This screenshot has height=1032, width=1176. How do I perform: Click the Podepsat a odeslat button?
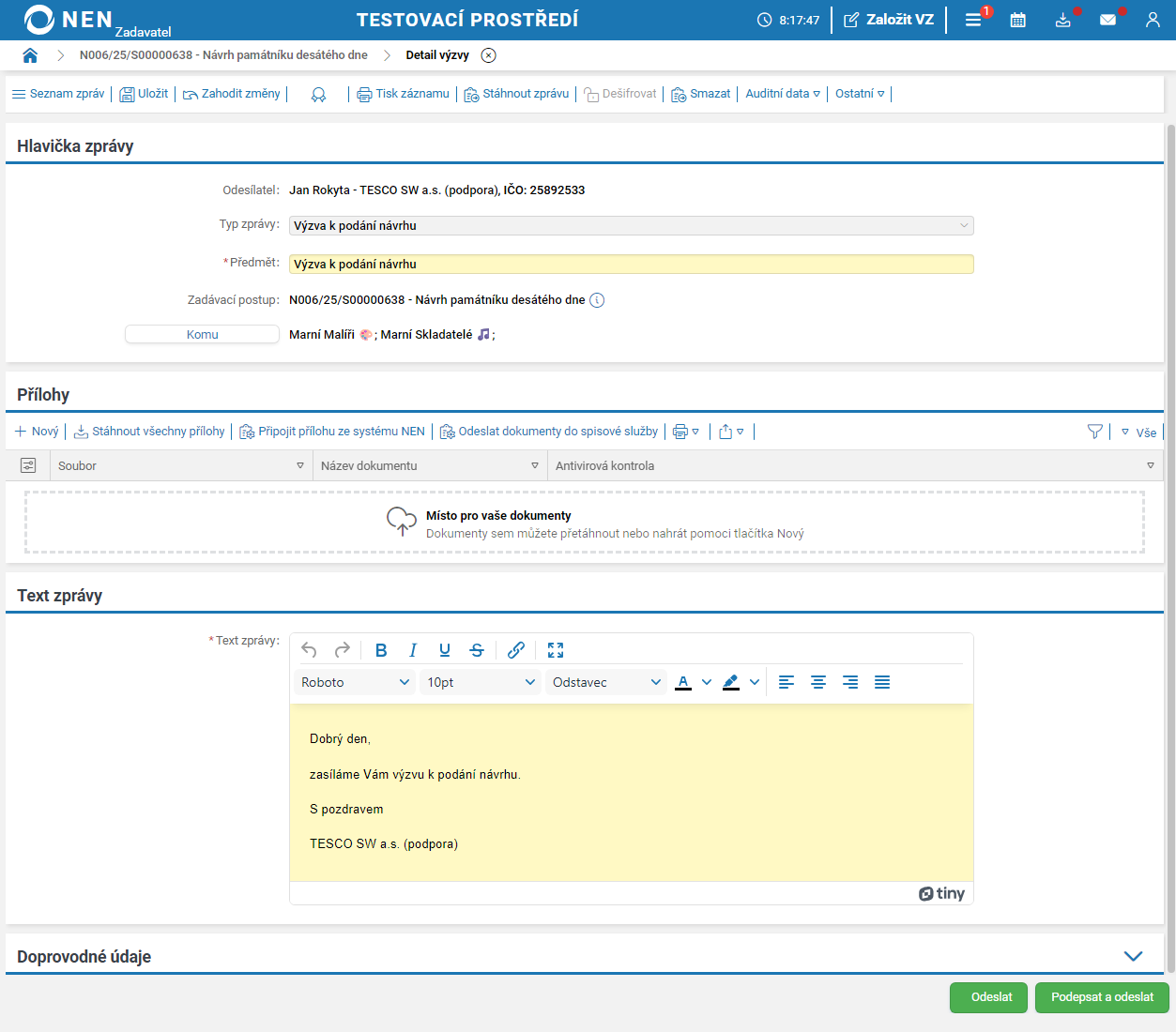click(x=1102, y=997)
